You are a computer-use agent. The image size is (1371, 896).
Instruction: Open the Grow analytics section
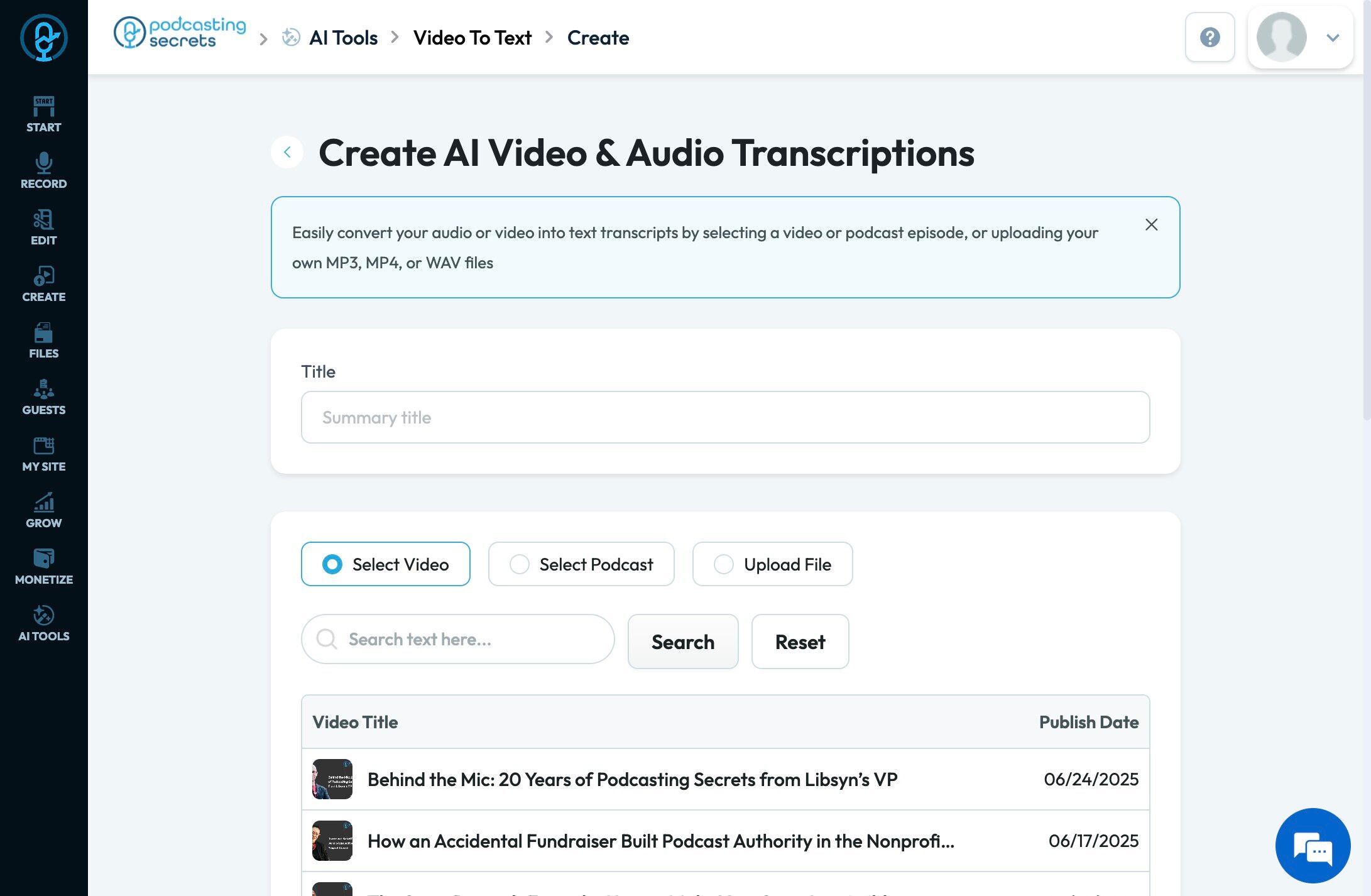pyautogui.click(x=43, y=510)
